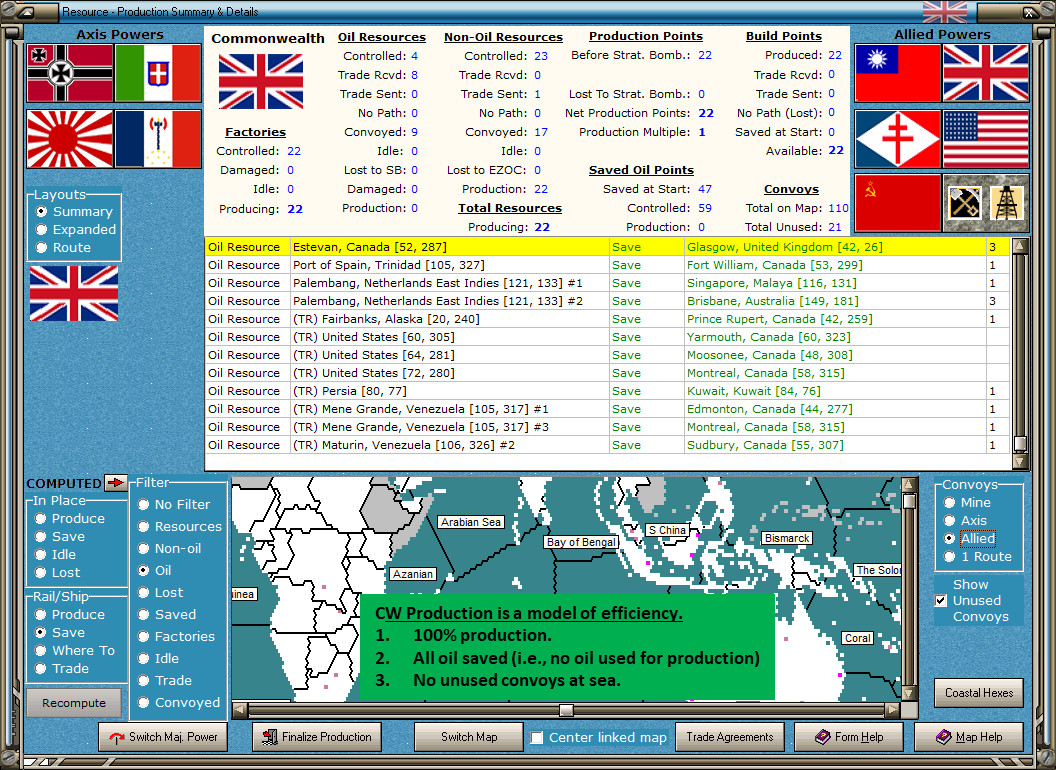
Task: Click the resource list scroll-down arrow
Action: (1020, 461)
